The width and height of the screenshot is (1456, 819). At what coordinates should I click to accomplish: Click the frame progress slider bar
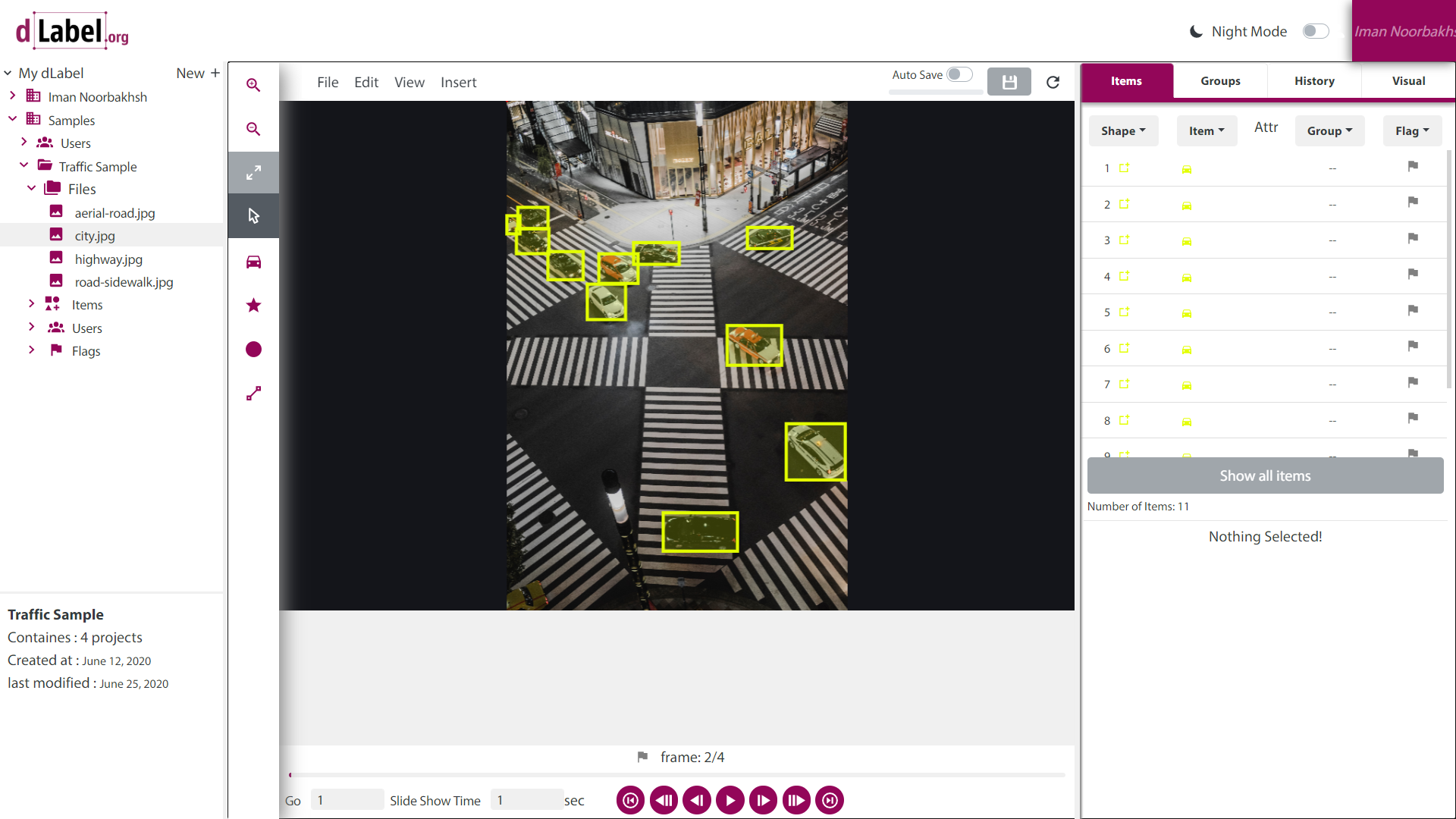676,775
